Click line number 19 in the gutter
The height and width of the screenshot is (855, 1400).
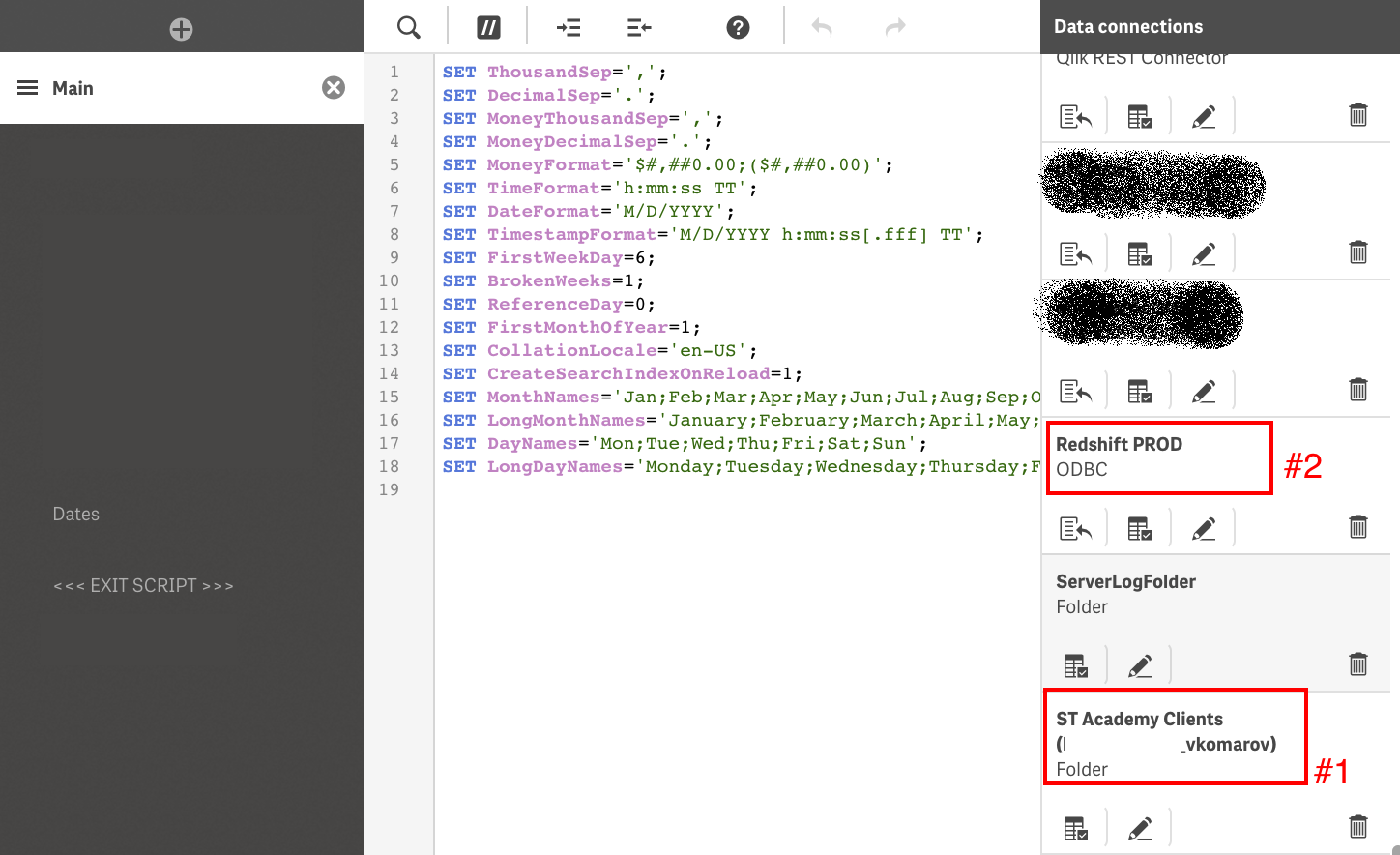click(x=389, y=489)
